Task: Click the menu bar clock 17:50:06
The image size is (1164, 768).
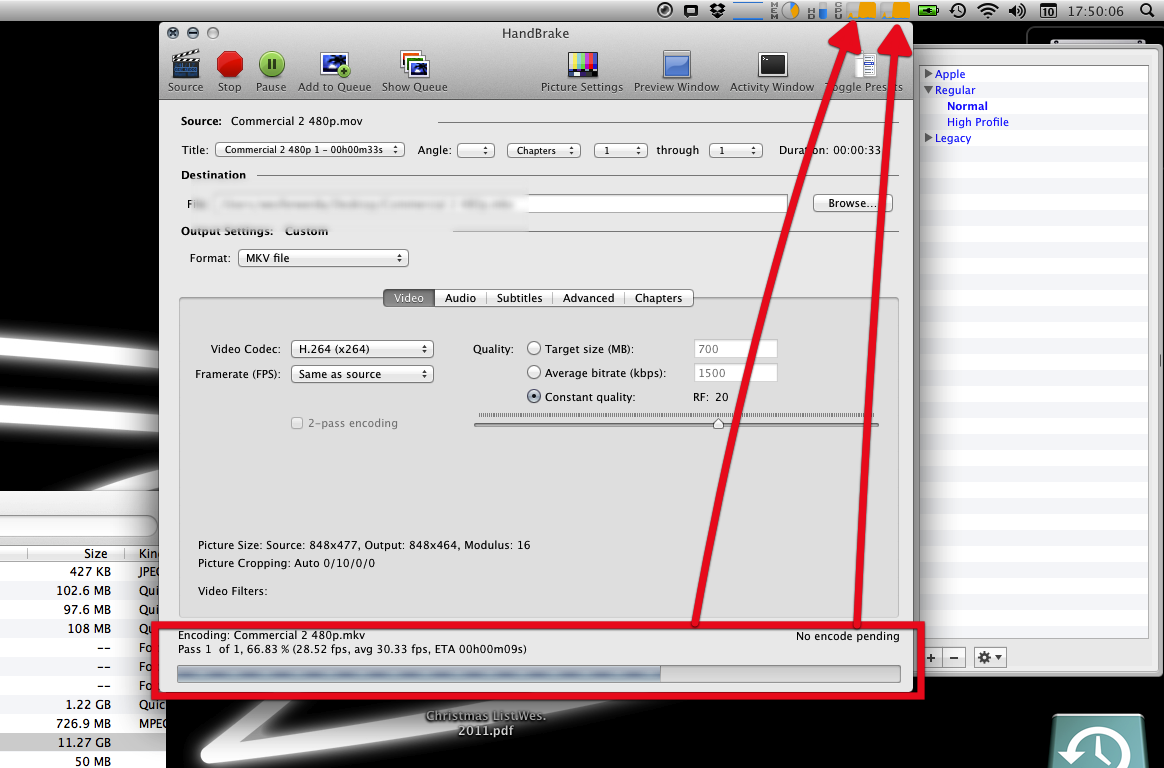Action: click(x=1096, y=10)
